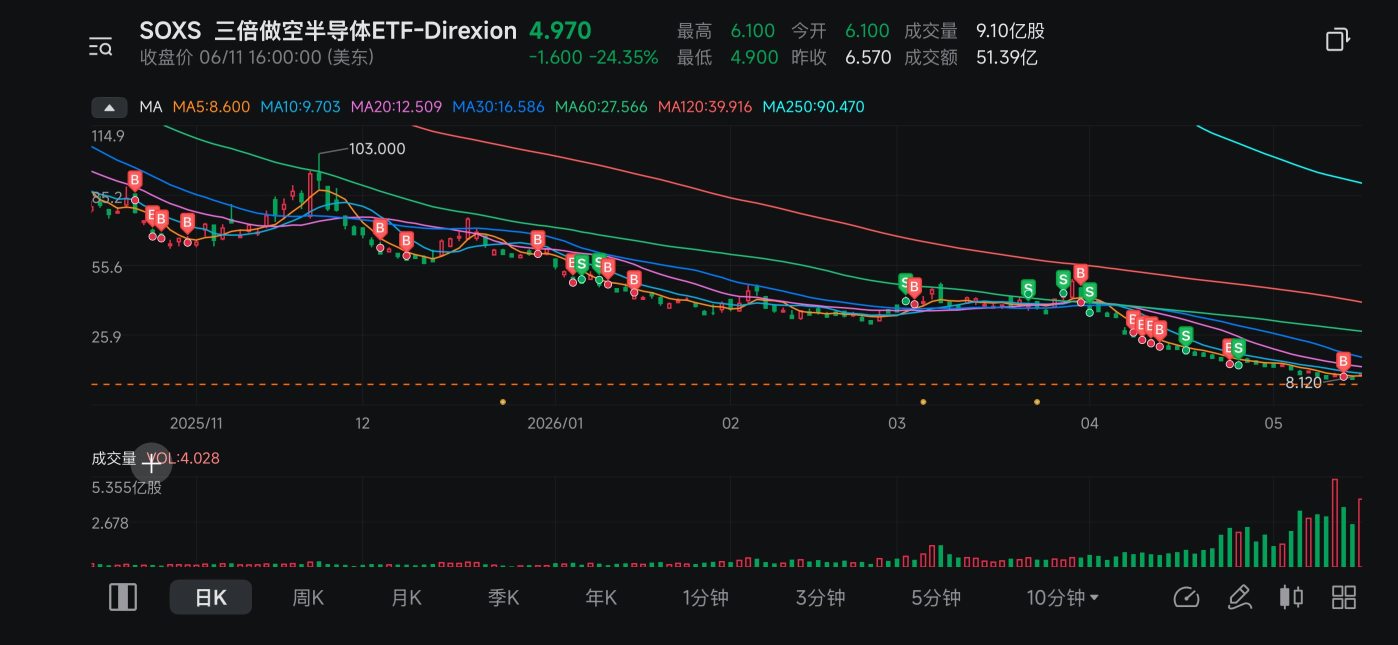
Task: Open the speedometer indicator icon
Action: pyautogui.click(x=1185, y=598)
